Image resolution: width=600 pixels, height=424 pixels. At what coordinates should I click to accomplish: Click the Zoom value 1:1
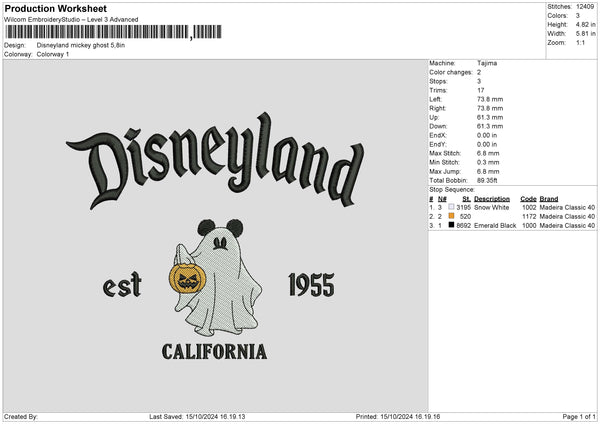point(580,43)
